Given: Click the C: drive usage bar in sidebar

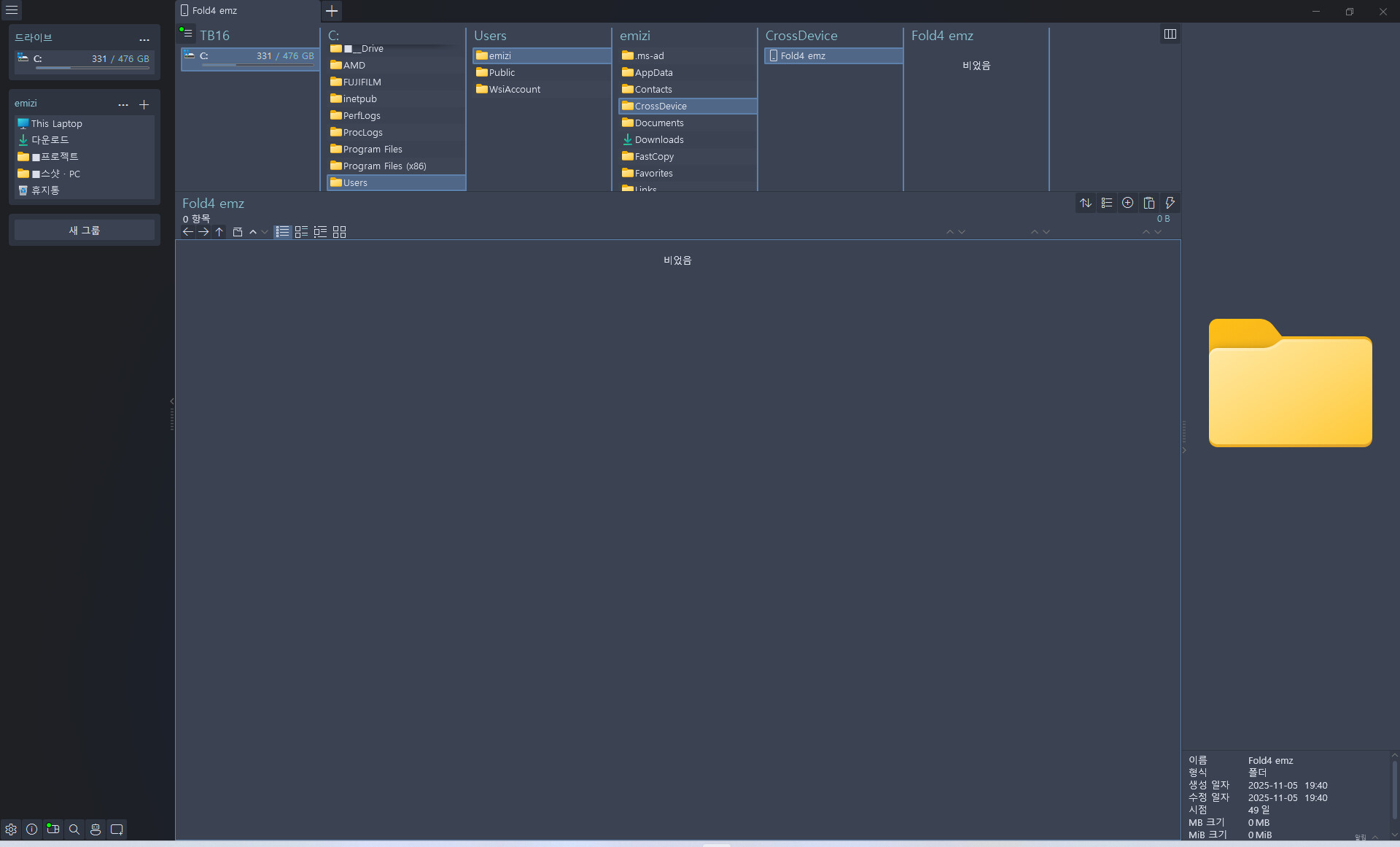Looking at the screenshot, I should (x=92, y=68).
